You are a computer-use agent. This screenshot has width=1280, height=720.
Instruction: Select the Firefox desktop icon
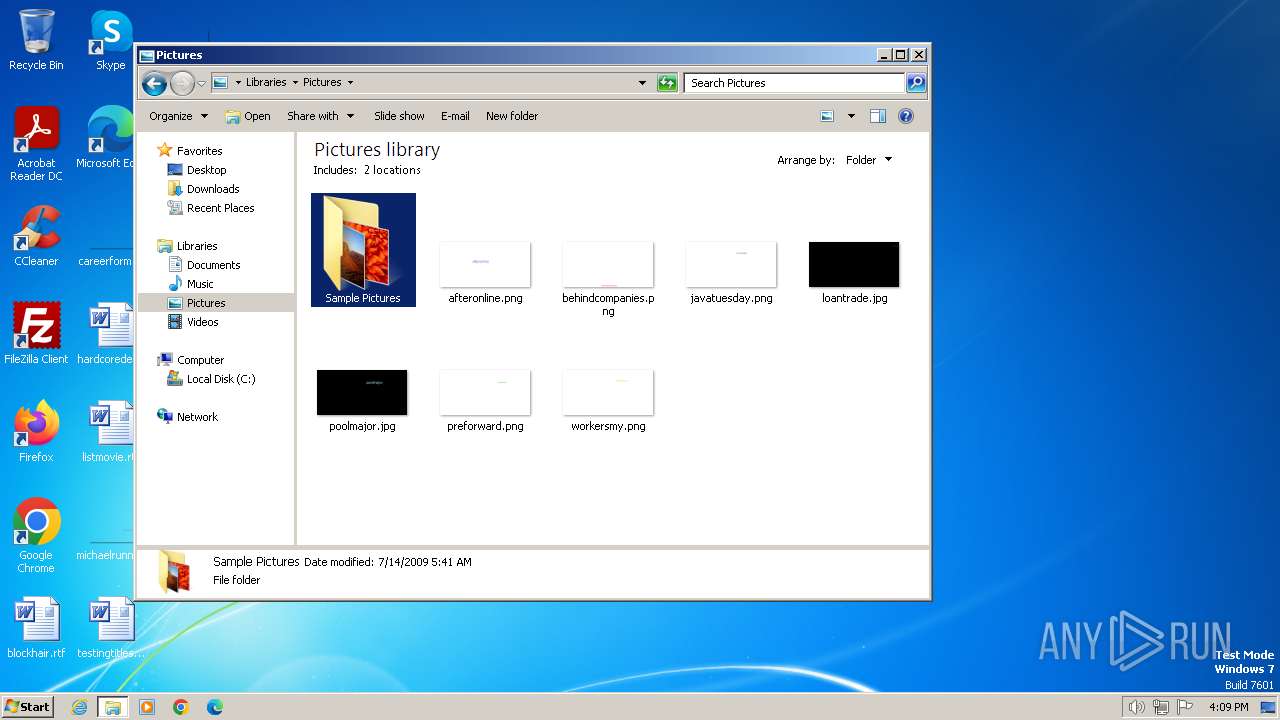click(x=36, y=432)
